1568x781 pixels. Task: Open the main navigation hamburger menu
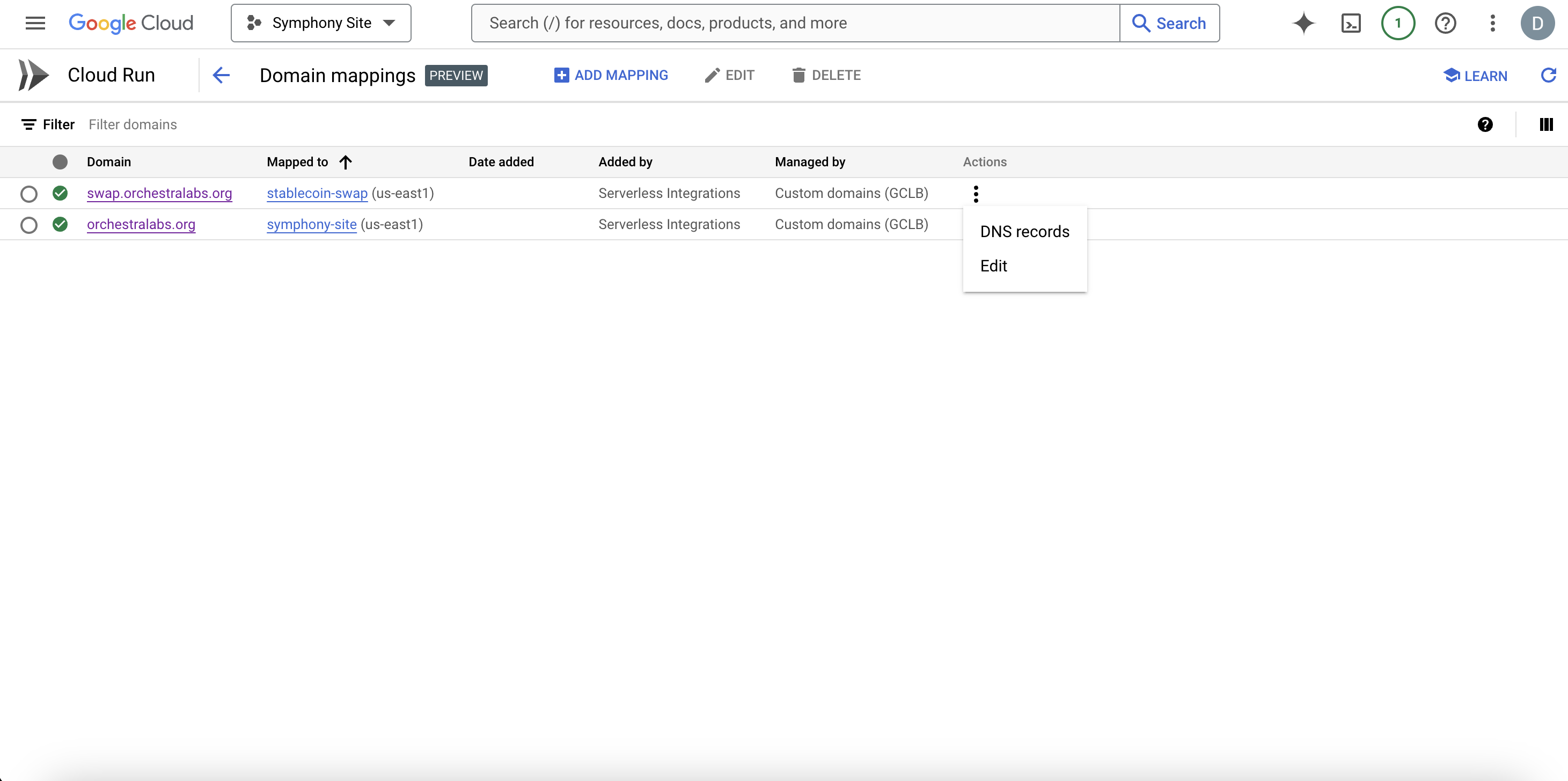pyautogui.click(x=35, y=23)
